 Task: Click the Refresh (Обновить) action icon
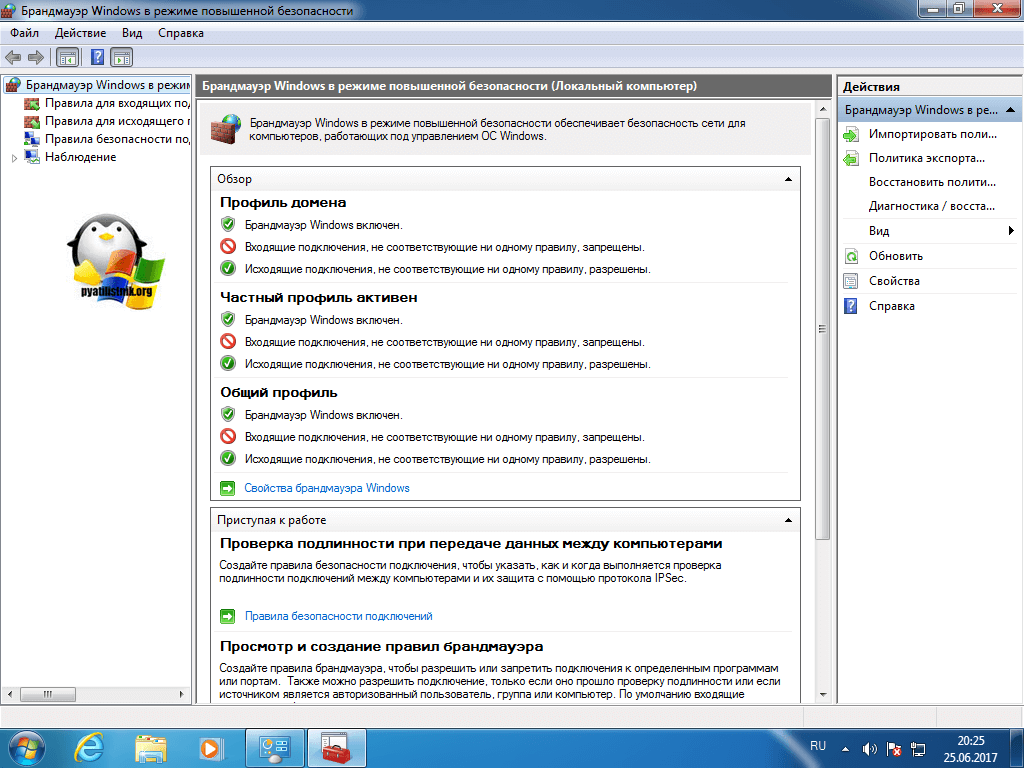click(851, 256)
